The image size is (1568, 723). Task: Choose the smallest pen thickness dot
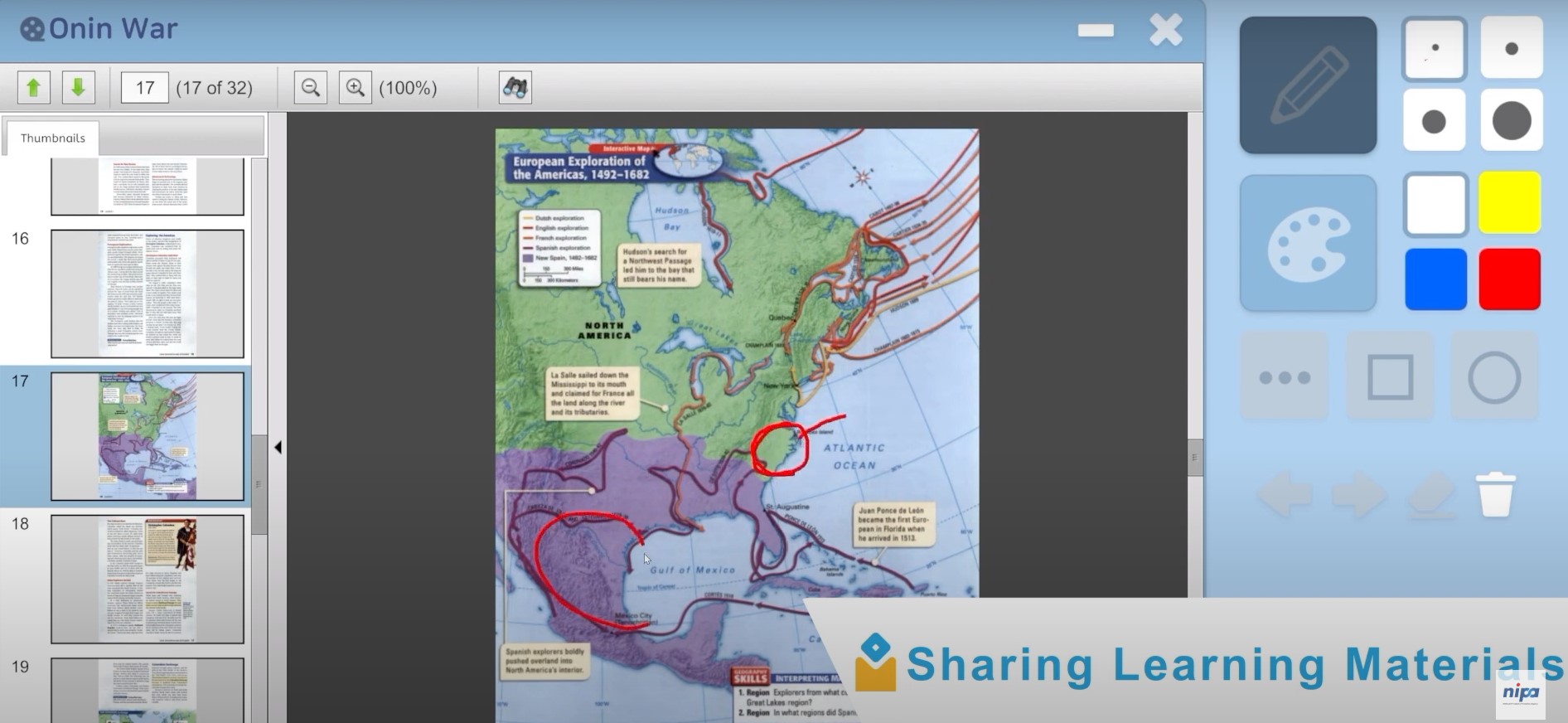(1435, 49)
